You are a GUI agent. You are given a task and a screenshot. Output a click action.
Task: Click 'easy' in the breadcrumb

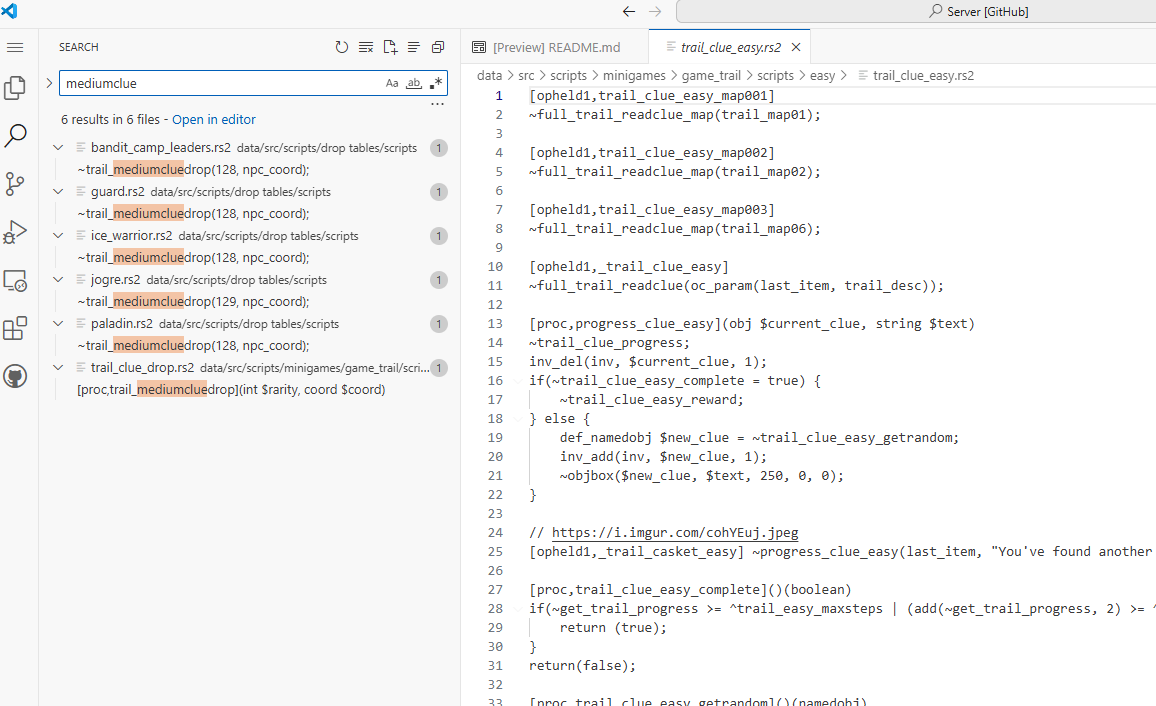pos(822,75)
